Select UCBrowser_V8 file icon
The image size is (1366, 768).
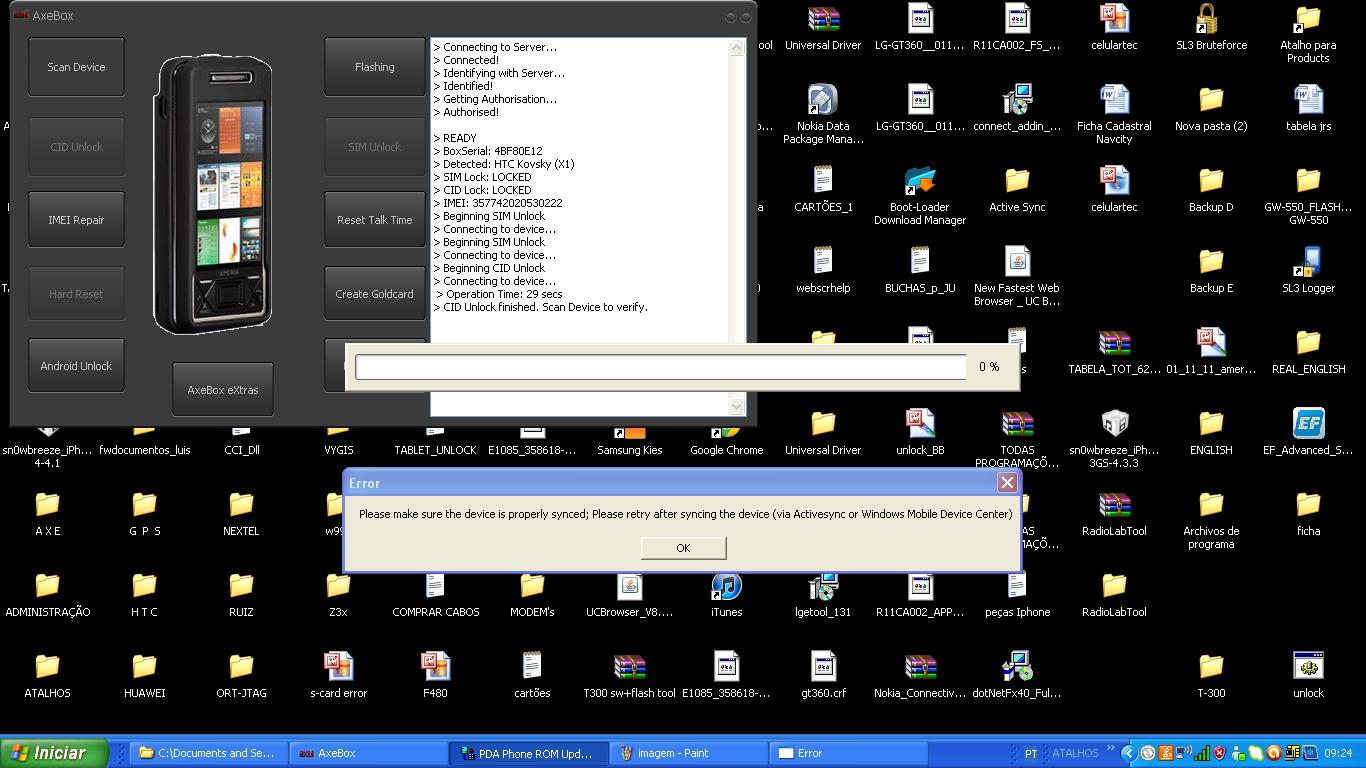[629, 586]
